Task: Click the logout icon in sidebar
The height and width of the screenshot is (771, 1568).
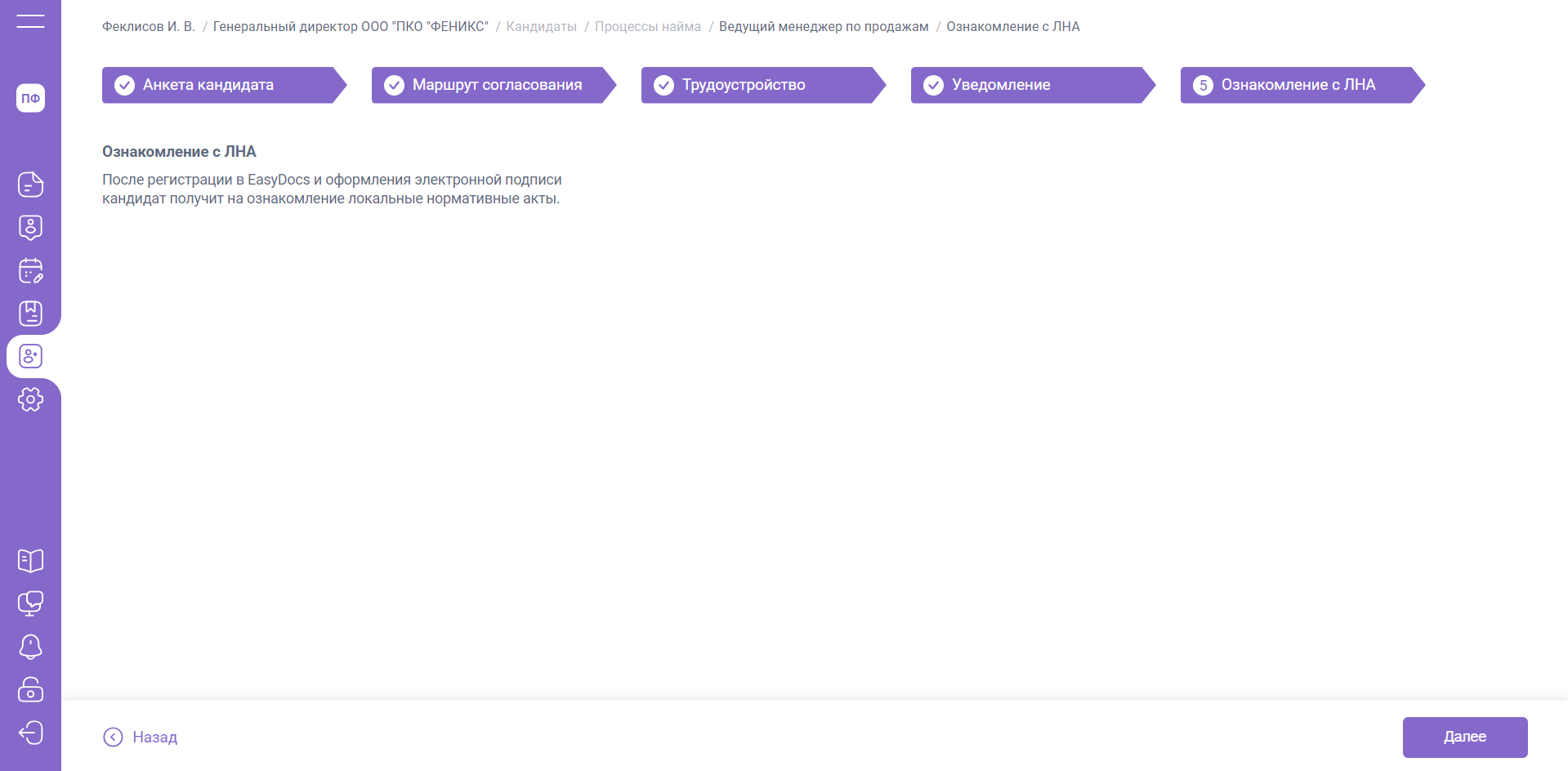Action: tap(30, 733)
